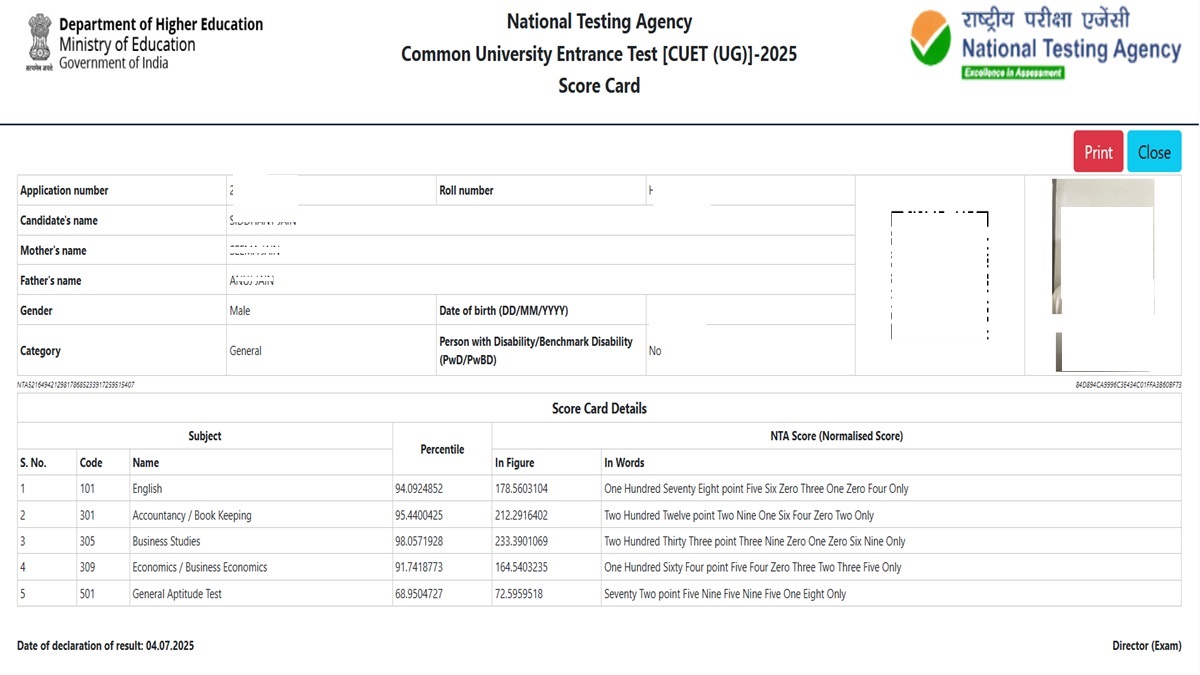The image size is (1200, 675).
Task: Click the red Print button
Action: 1098,152
